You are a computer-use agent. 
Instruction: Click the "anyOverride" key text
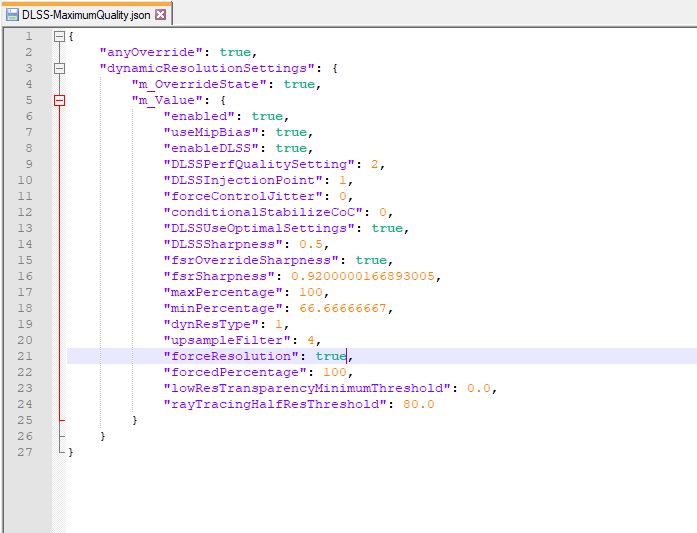(x=151, y=52)
